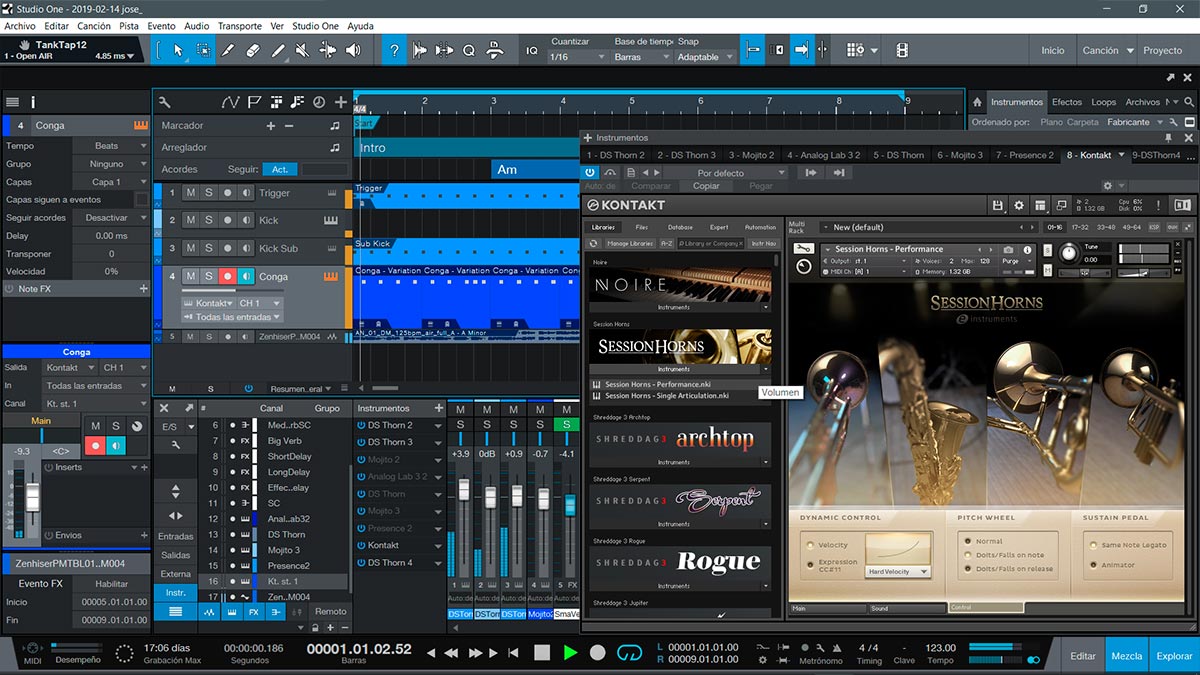Open the Base de tiempo Barras dropdown
The image size is (1200, 675).
point(641,57)
